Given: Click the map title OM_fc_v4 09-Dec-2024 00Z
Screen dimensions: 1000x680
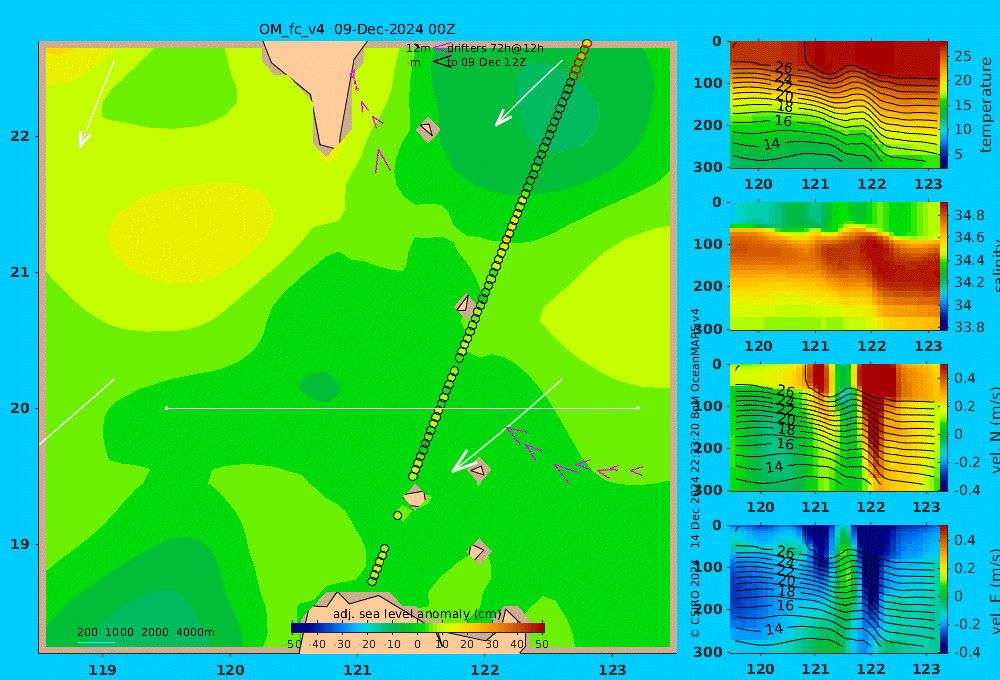Looking at the screenshot, I should point(357,29).
